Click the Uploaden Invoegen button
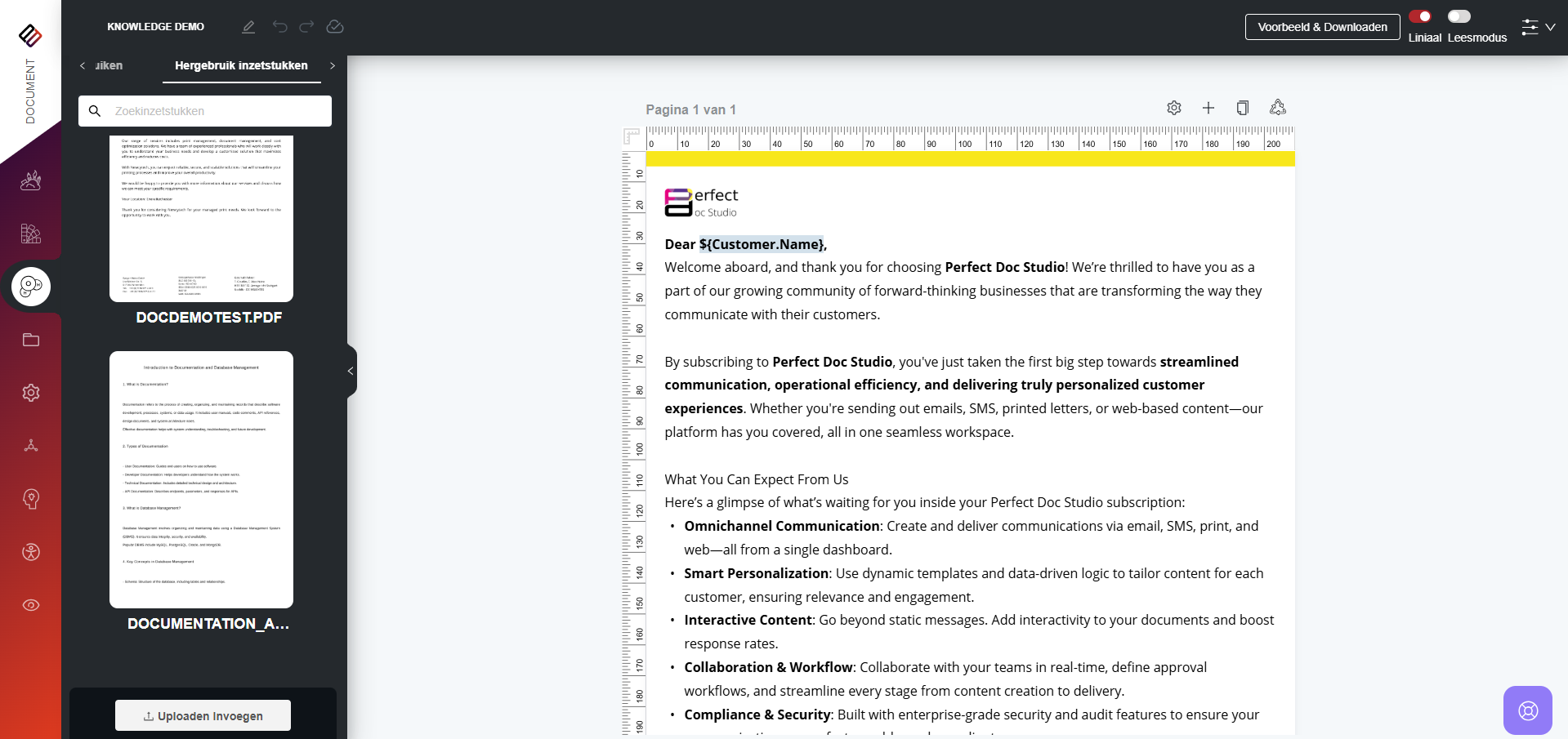1568x739 pixels. pyautogui.click(x=203, y=716)
